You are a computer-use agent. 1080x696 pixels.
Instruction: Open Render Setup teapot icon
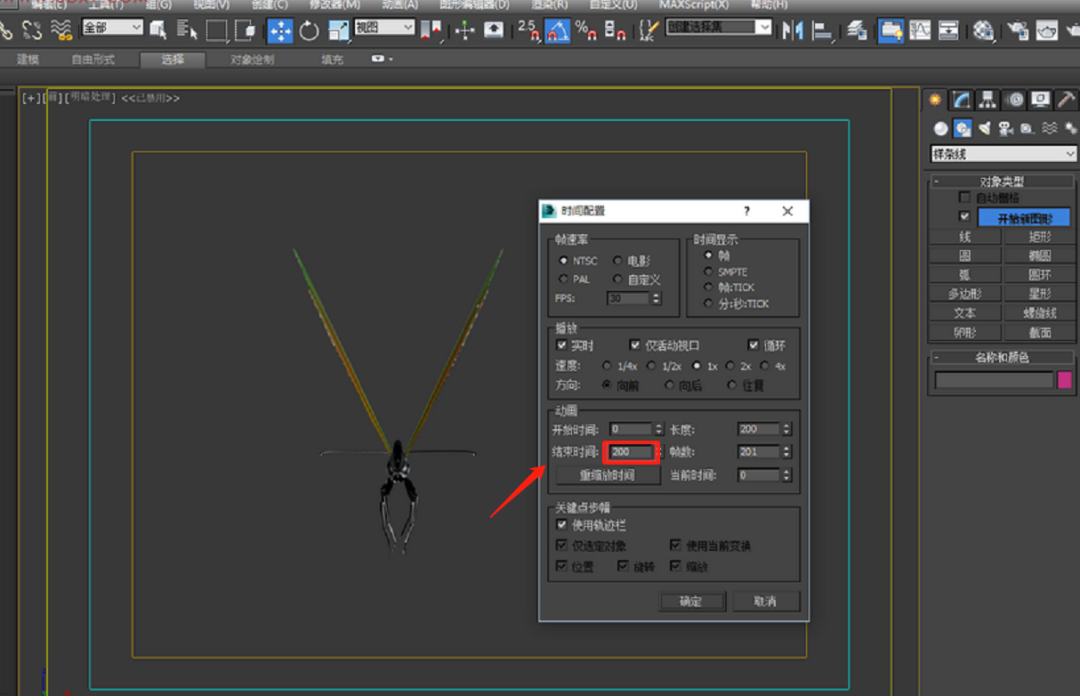coord(1018,30)
